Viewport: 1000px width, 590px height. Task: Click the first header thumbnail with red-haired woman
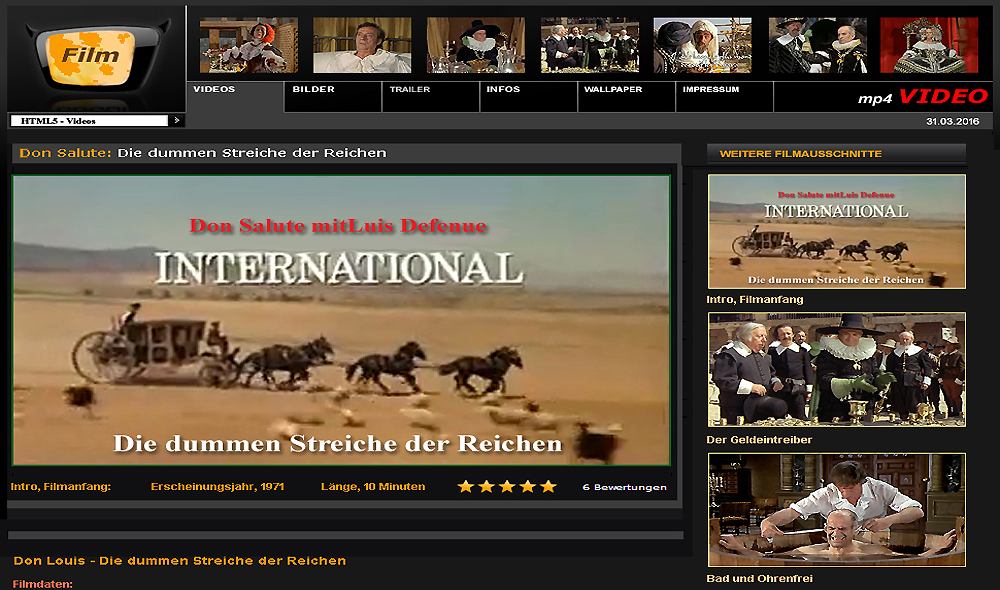(x=248, y=45)
